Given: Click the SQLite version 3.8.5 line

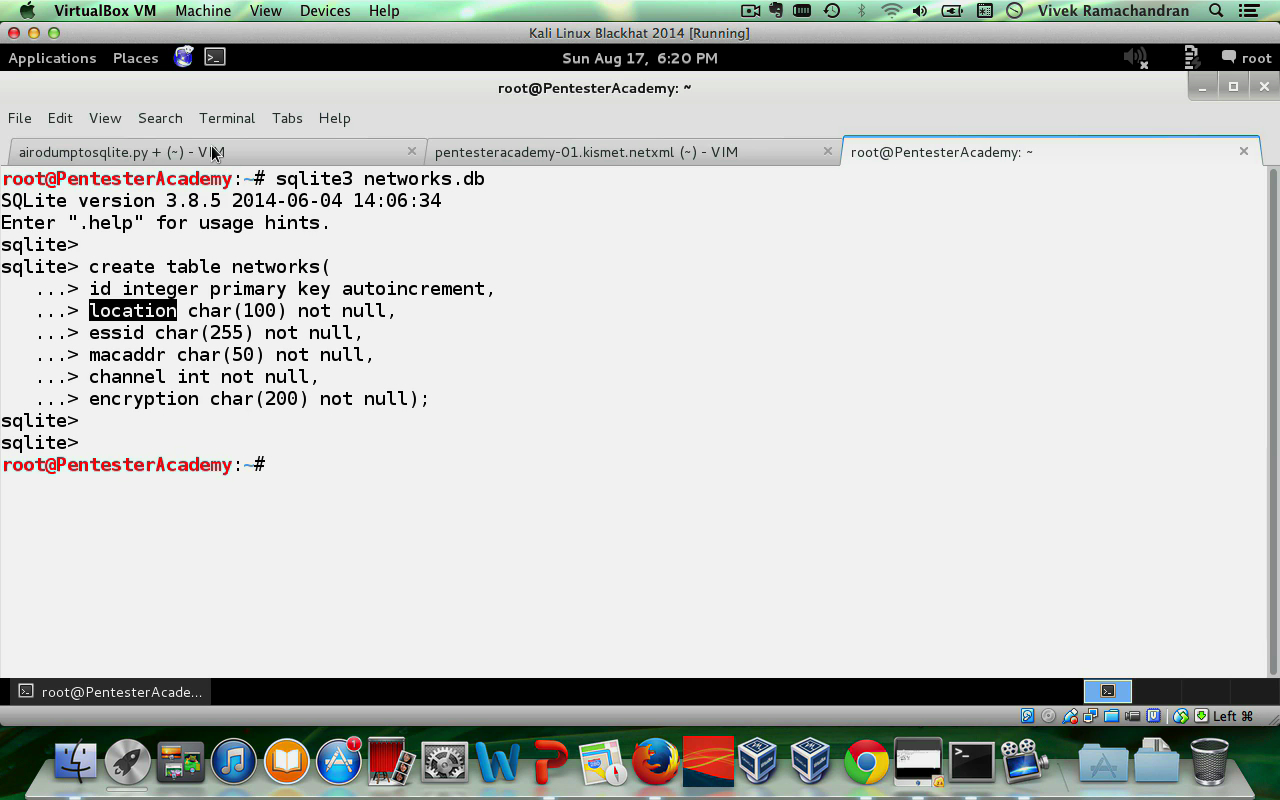Looking at the screenshot, I should tap(221, 201).
